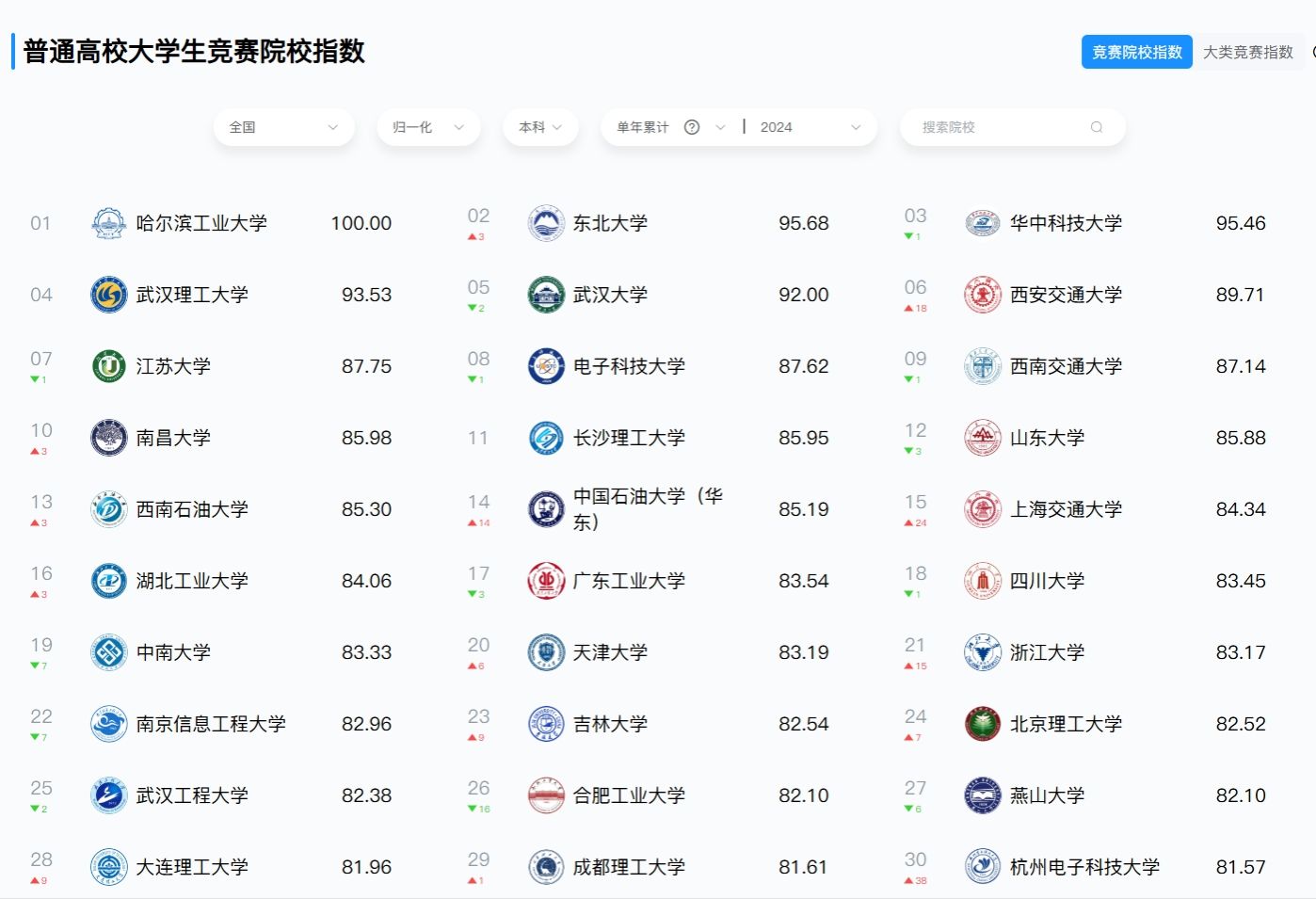This screenshot has width=1316, height=899.
Task: Switch to 竞赛院校指数 tab
Action: 1136,53
